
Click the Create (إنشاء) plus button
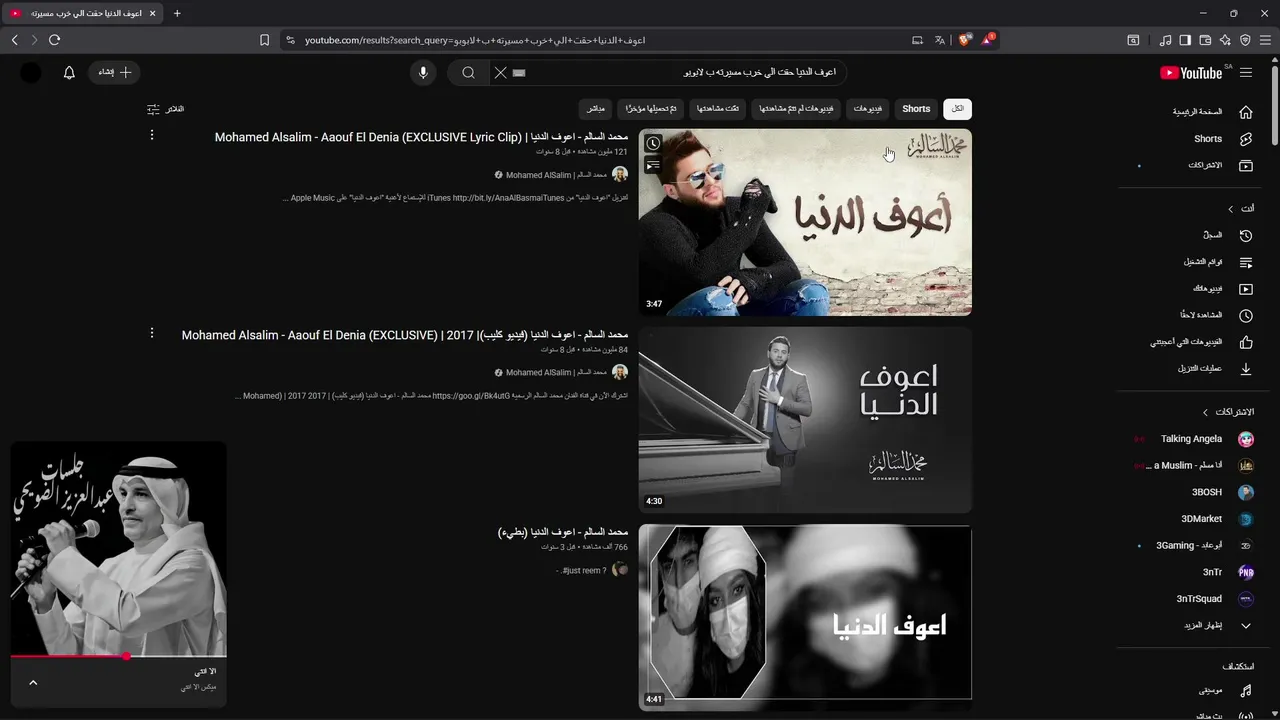tap(114, 73)
